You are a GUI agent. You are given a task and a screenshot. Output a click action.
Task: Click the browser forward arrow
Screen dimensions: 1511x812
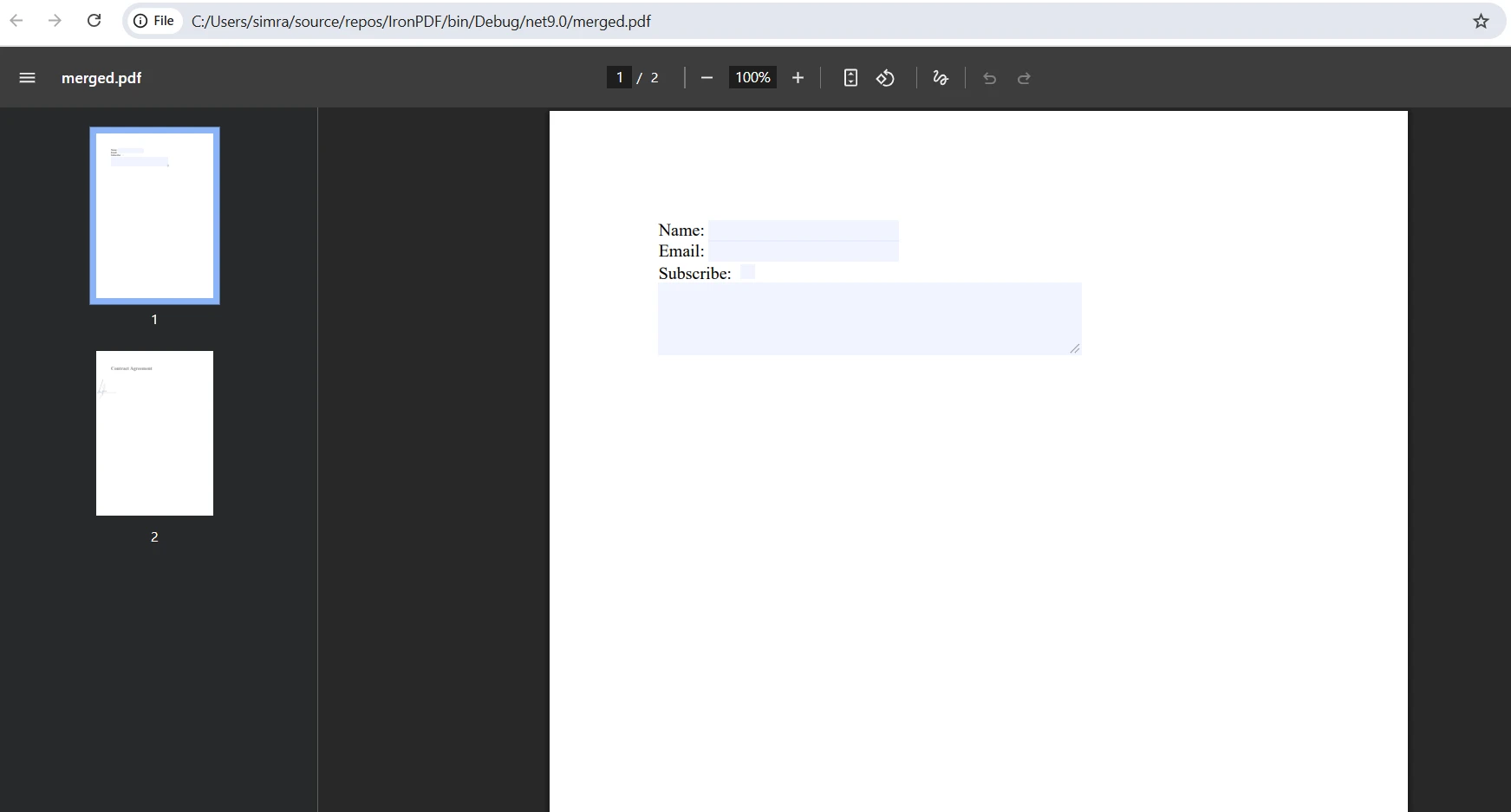click(55, 21)
